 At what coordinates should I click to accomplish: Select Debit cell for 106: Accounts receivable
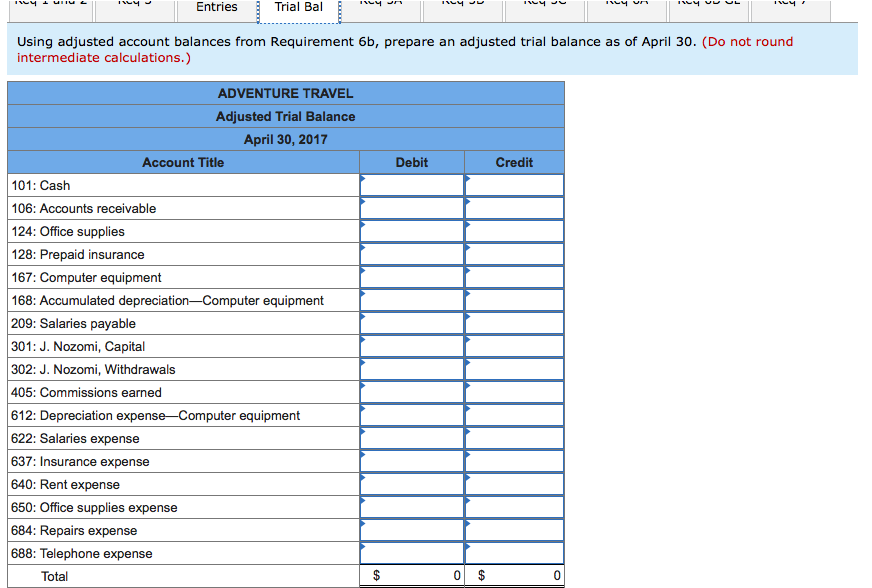[412, 208]
